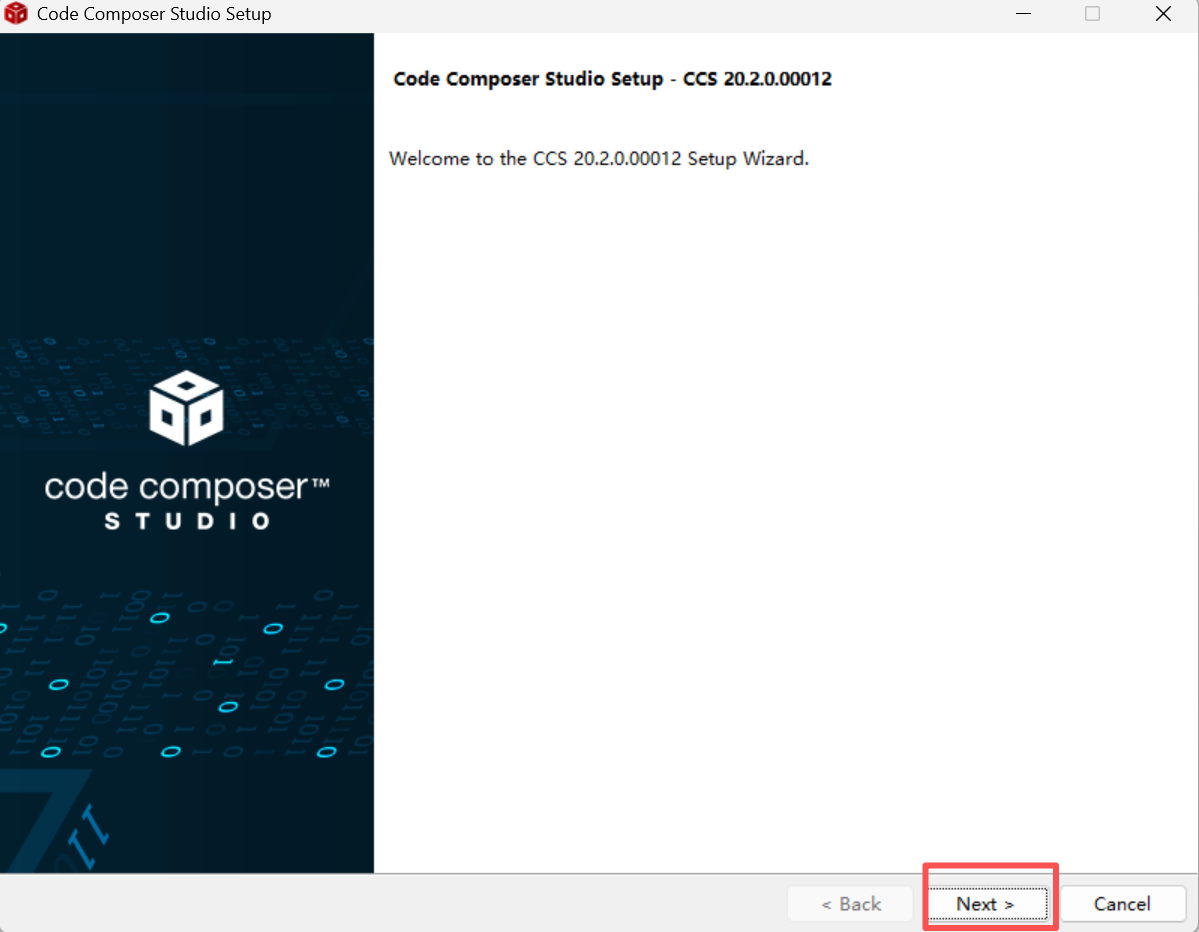Click the 'Welcome to the CCS 20.2.0.00012 Setup Wizard.' text
Image resolution: width=1199 pixels, height=932 pixels.
click(x=599, y=159)
